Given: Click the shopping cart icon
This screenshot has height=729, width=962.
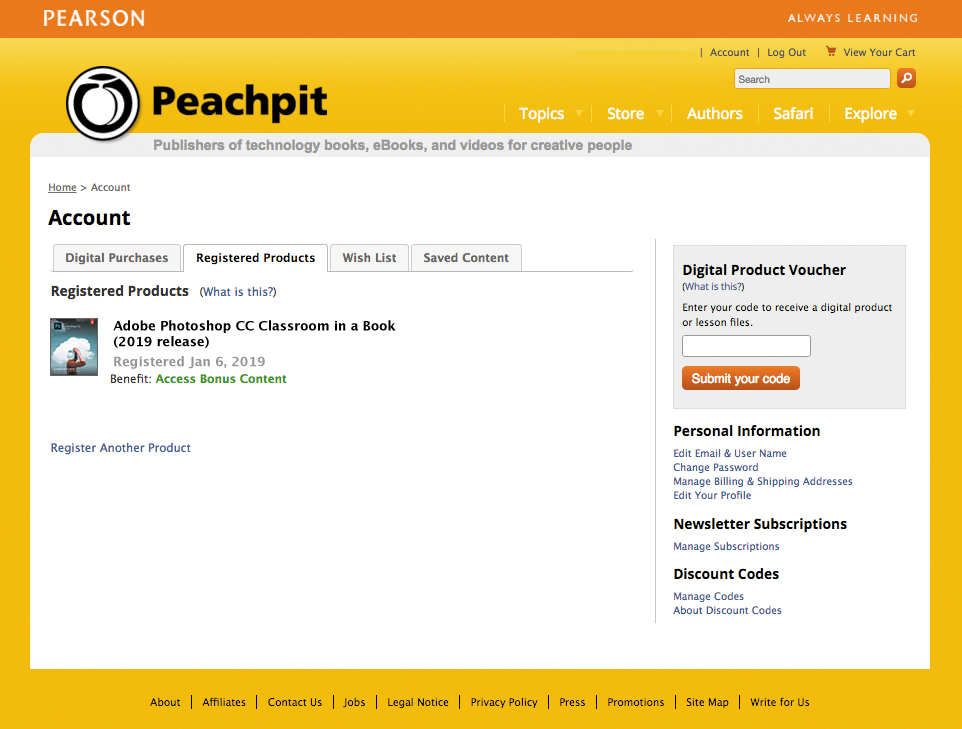Looking at the screenshot, I should tap(831, 52).
